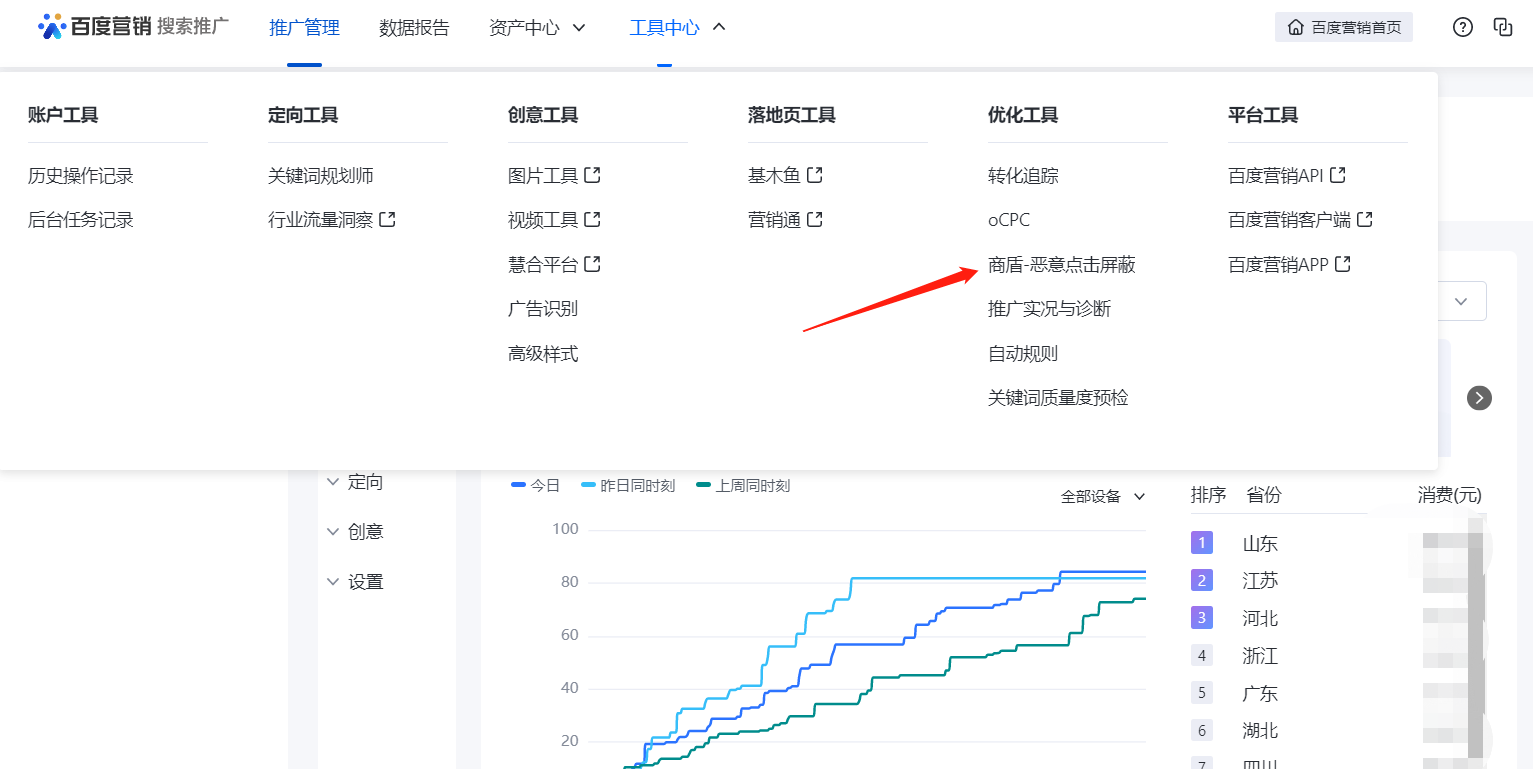This screenshot has width=1533, height=769.
Task: Click external link icon beside 图片工具
Action: (x=592, y=175)
